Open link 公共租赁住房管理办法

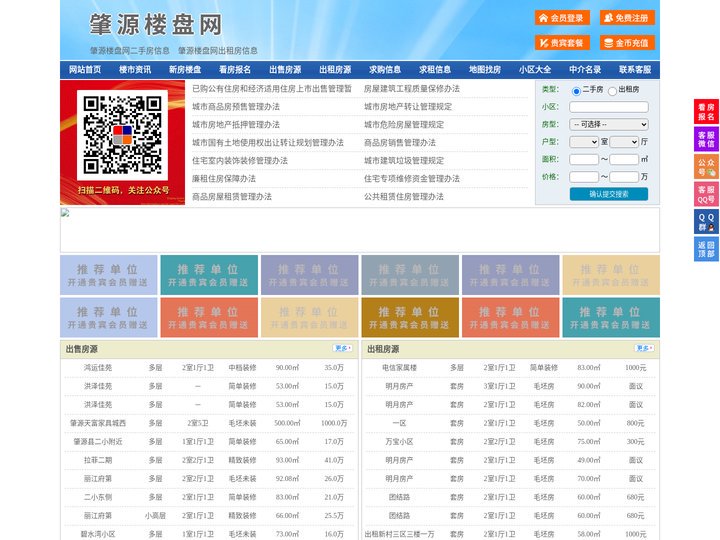point(404,197)
